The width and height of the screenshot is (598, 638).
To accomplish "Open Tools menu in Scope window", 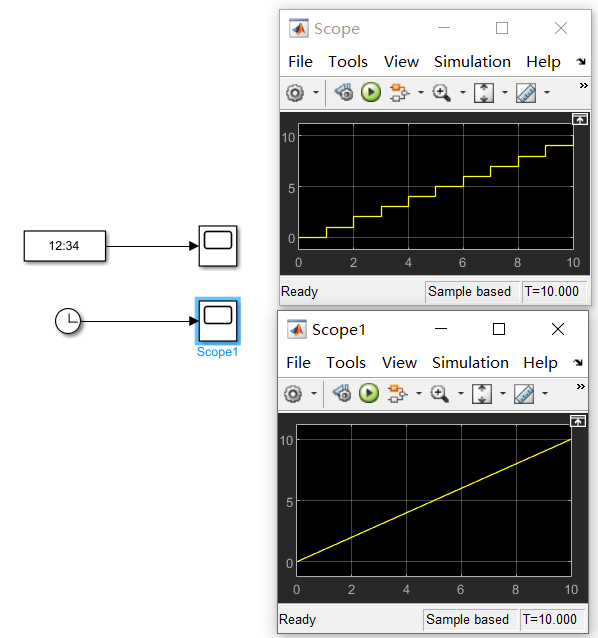I will pyautogui.click(x=348, y=62).
